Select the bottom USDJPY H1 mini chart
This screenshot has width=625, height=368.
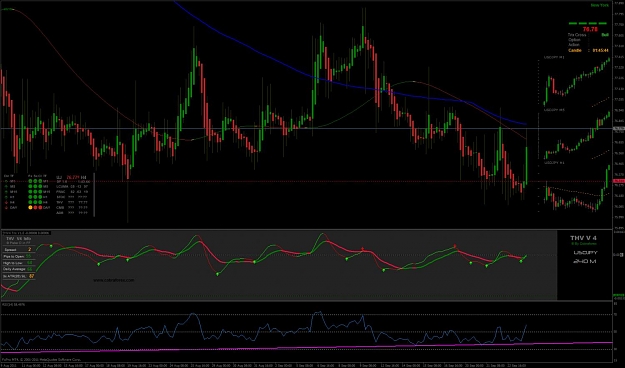(x=577, y=187)
